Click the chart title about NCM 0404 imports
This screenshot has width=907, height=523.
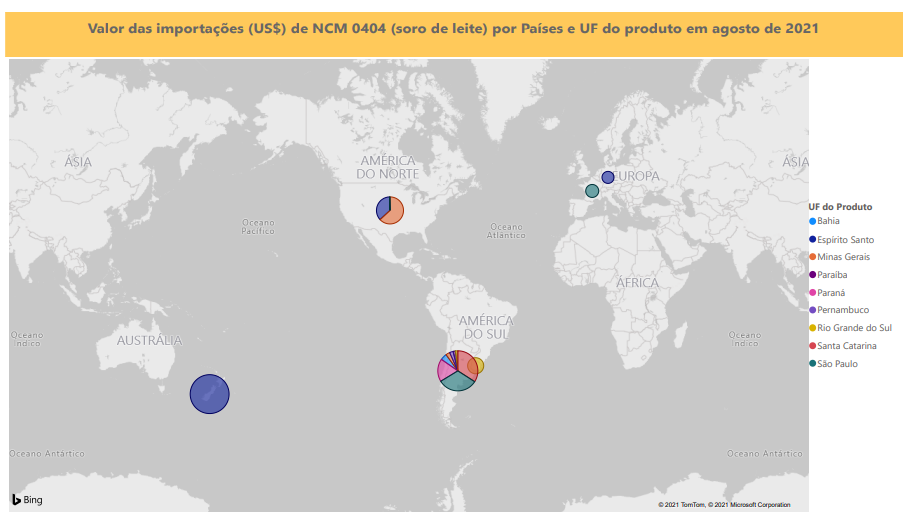[x=453, y=28]
